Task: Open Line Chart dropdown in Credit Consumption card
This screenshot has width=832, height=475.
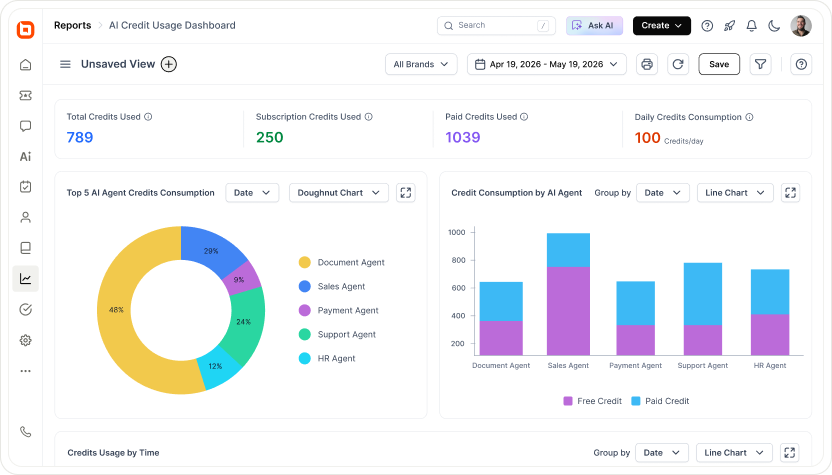Action: click(735, 193)
